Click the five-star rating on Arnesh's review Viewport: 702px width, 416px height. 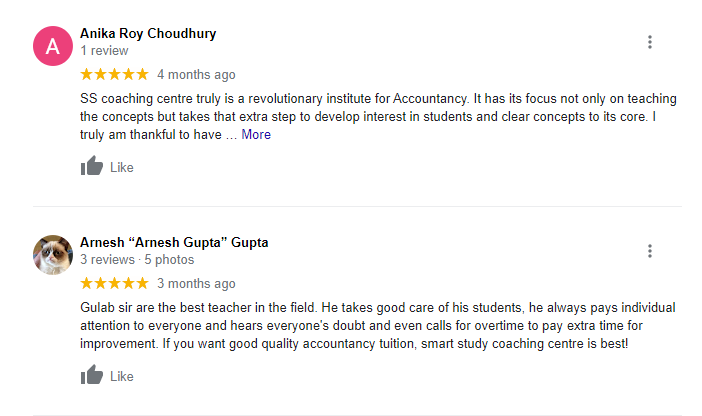(114, 283)
